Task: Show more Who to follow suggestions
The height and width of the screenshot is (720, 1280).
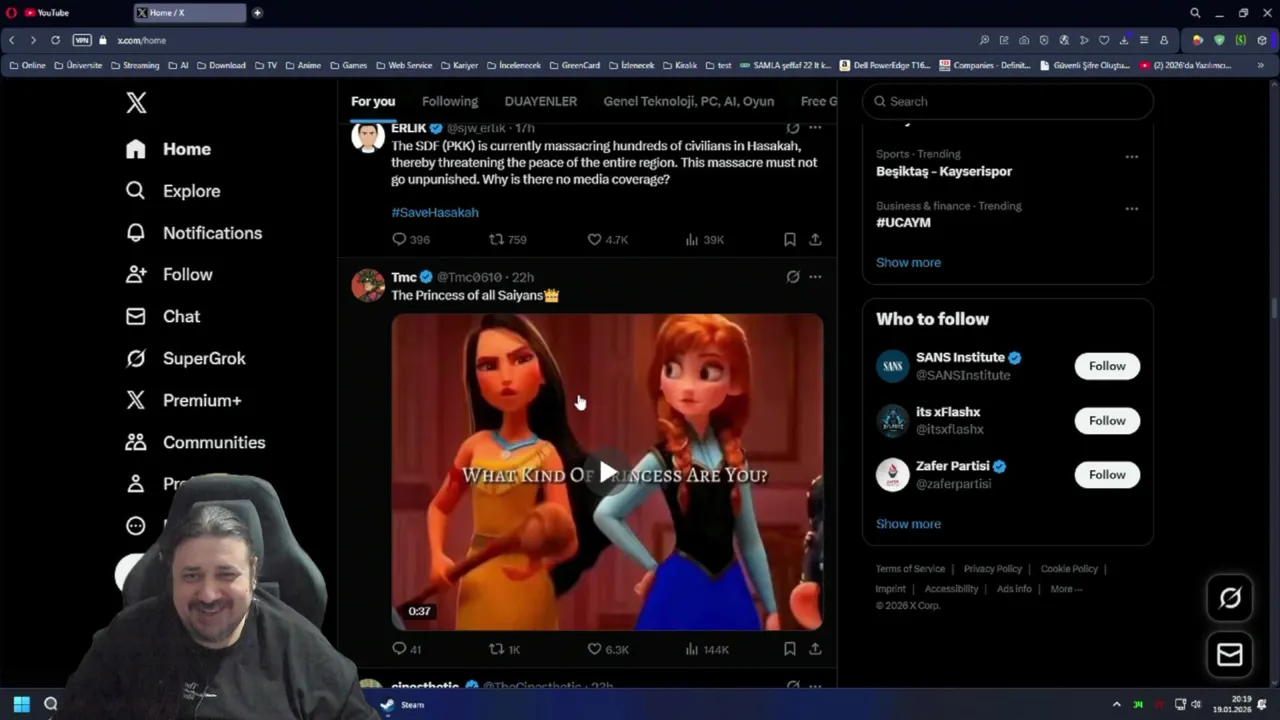Action: 908,524
